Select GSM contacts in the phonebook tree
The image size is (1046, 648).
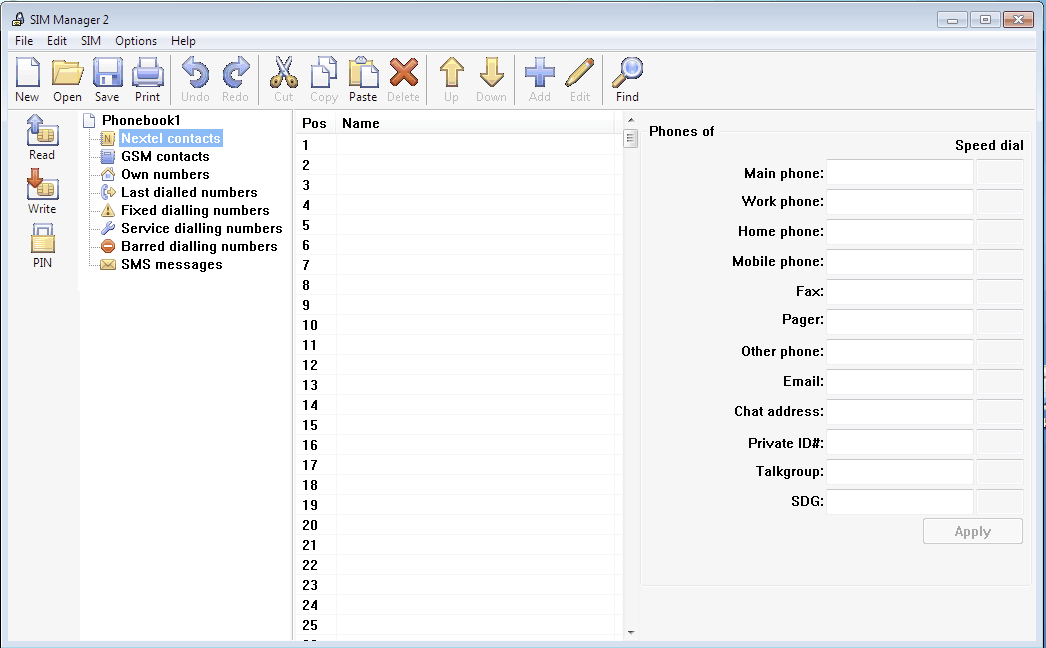click(164, 156)
